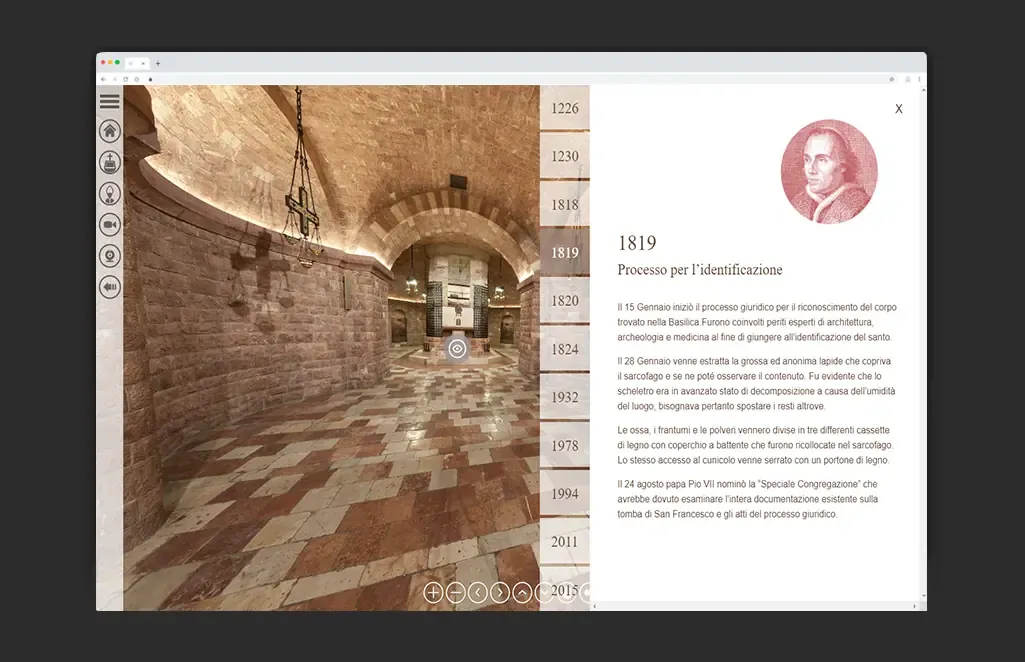Screen dimensions: 1025x662
Task: Open year 1994 in the timeline
Action: point(565,494)
